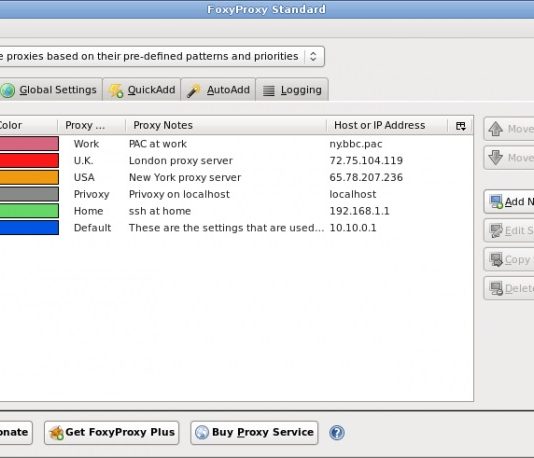Click IP address 72.75.104.119

[x=366, y=160]
